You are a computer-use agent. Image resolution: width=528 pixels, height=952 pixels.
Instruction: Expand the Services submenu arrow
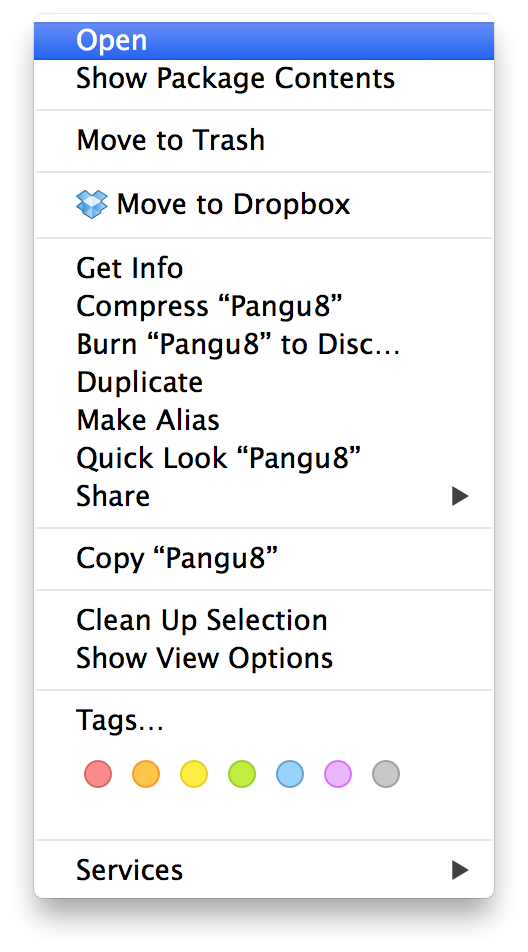pyautogui.click(x=460, y=870)
